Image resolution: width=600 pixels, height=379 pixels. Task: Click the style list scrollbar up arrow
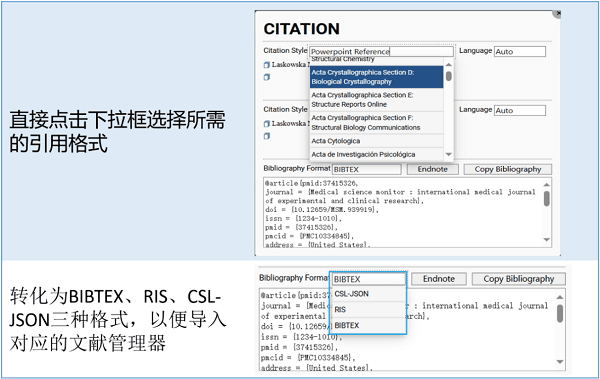(449, 64)
